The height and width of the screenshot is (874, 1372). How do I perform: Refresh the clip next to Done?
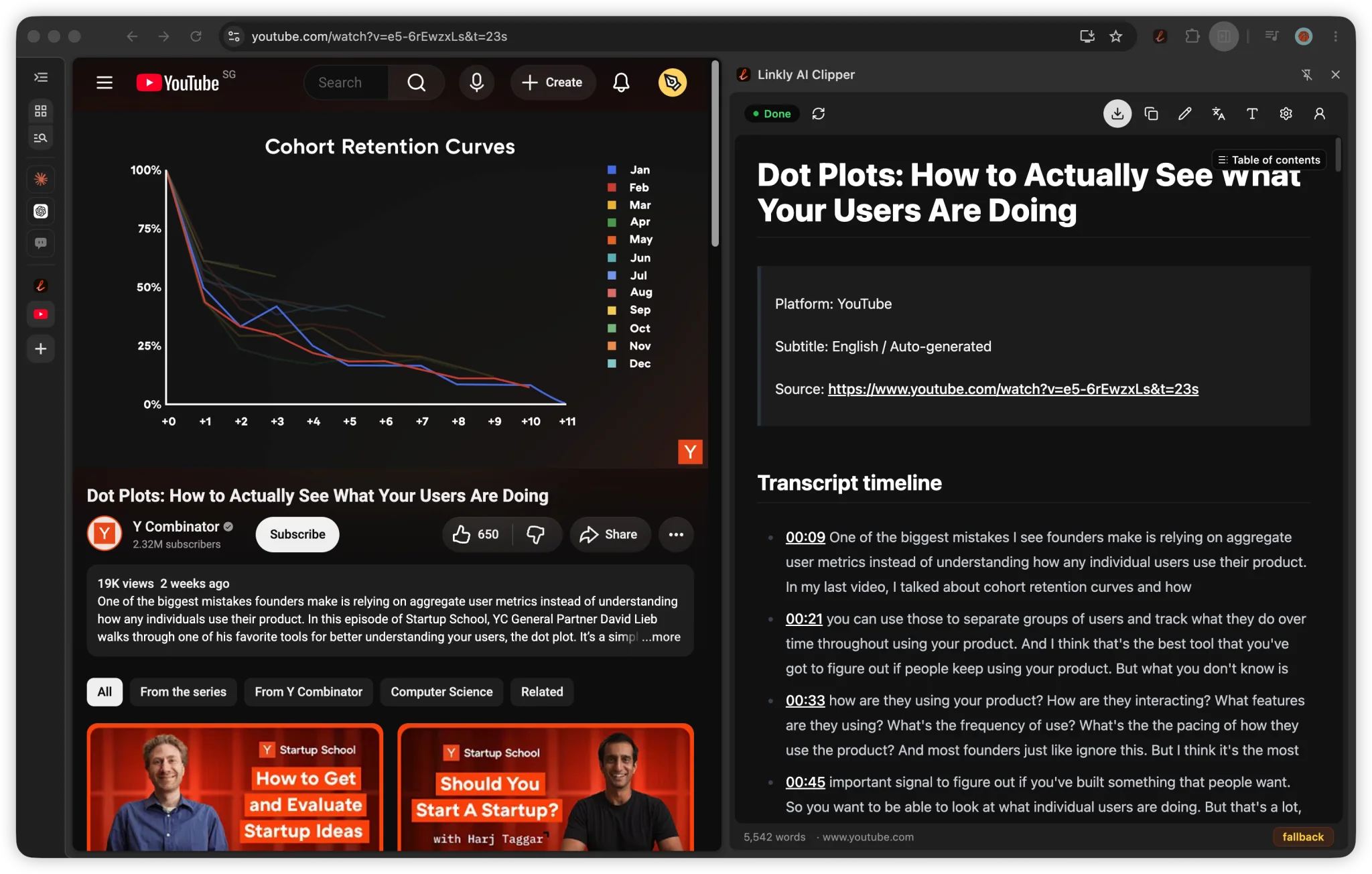tap(819, 114)
